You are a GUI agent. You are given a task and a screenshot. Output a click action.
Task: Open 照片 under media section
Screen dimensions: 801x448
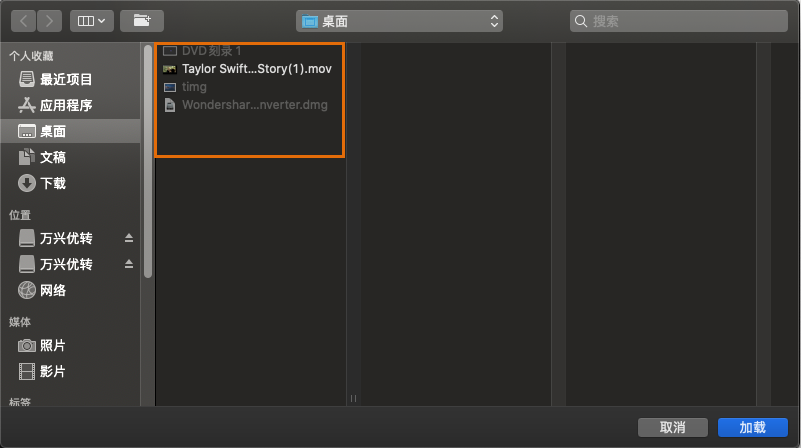pyautogui.click(x=53, y=345)
